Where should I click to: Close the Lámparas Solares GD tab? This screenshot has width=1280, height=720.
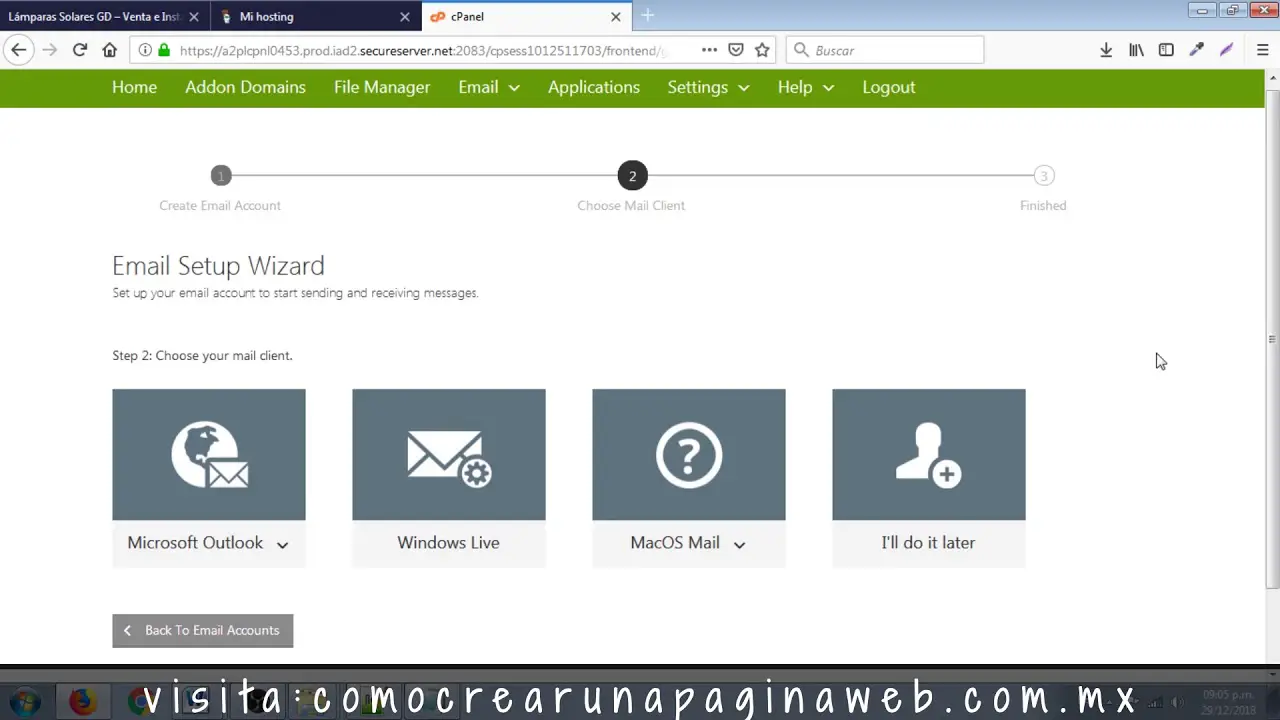(x=194, y=17)
